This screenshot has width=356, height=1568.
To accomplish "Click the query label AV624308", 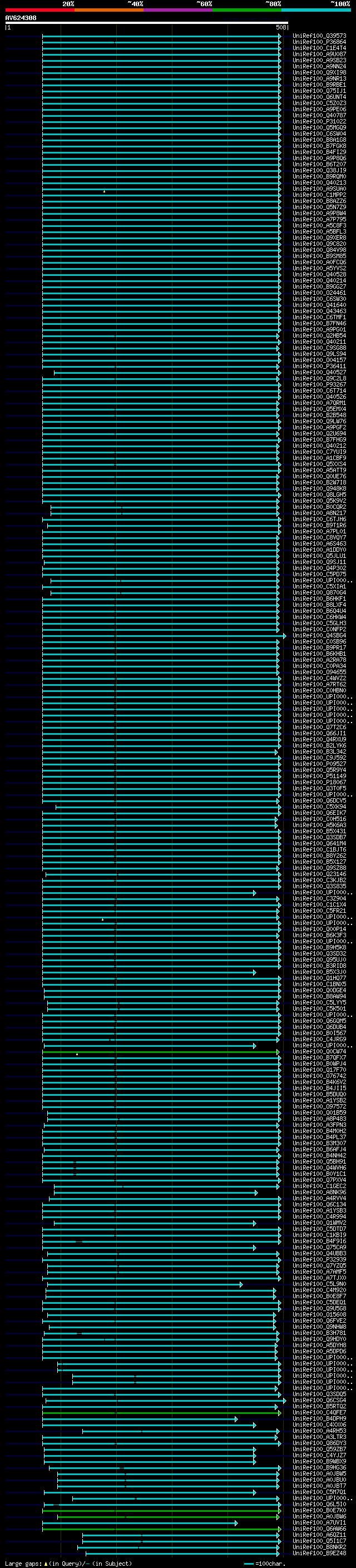I will (x=21, y=18).
